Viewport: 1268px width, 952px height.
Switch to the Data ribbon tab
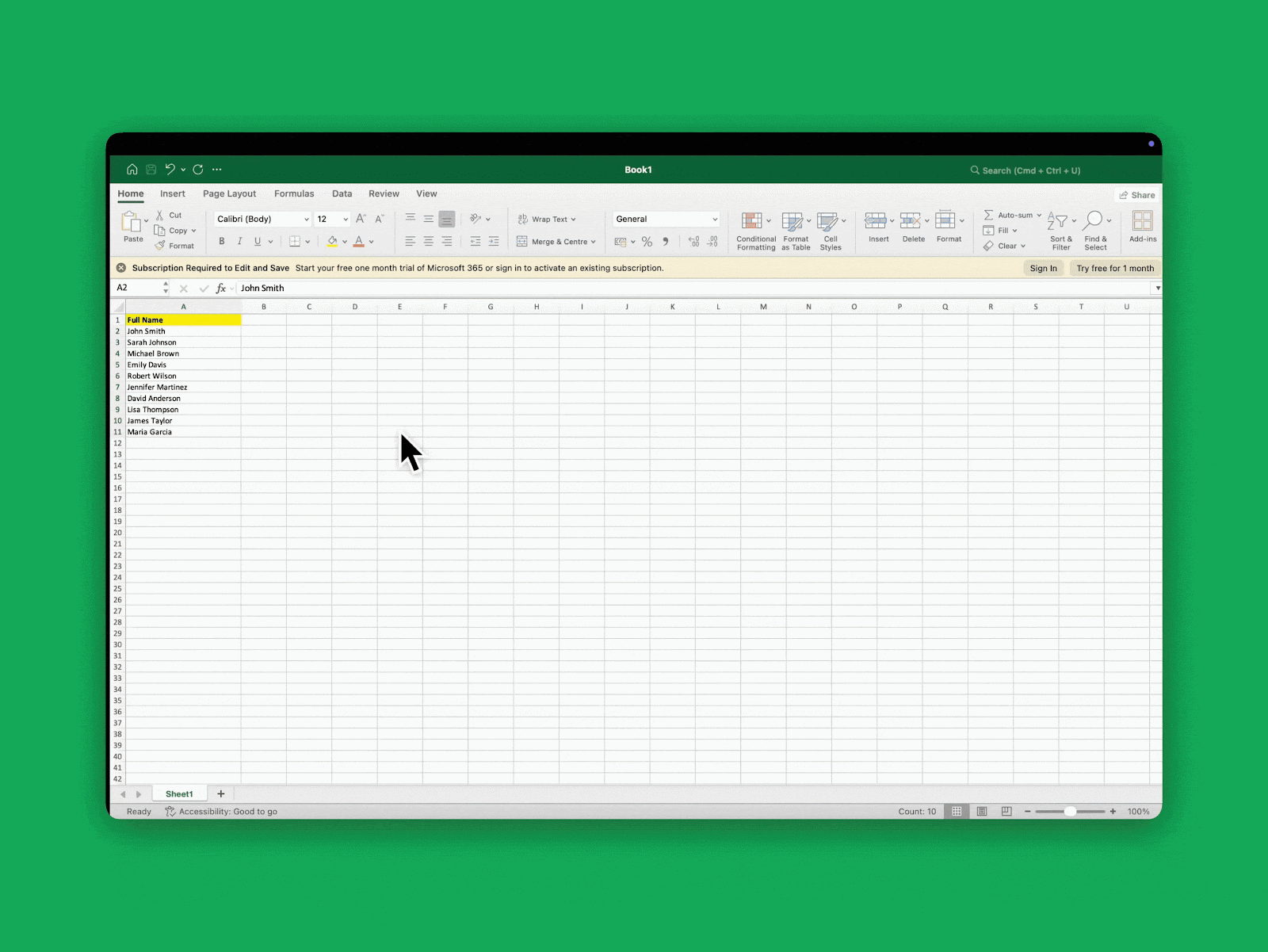point(342,193)
